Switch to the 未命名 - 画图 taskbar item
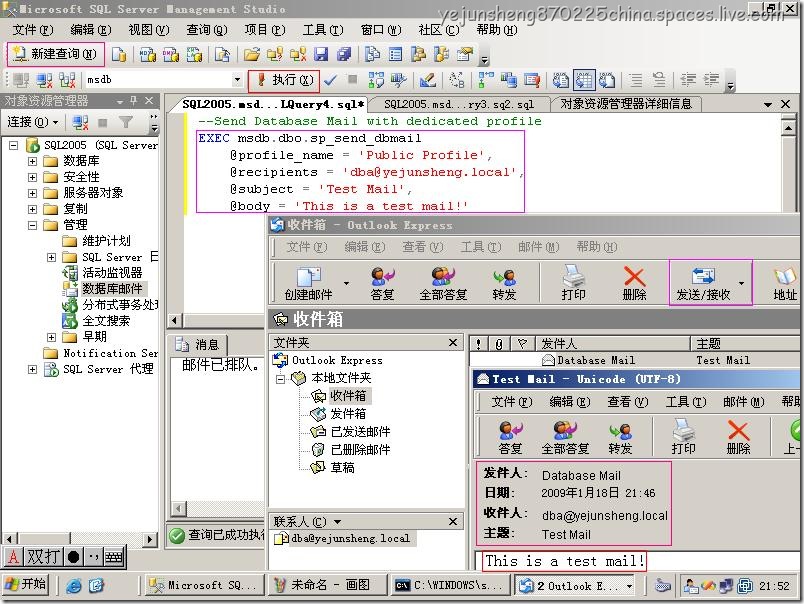Viewport: 804px width, 604px height. (x=327, y=585)
